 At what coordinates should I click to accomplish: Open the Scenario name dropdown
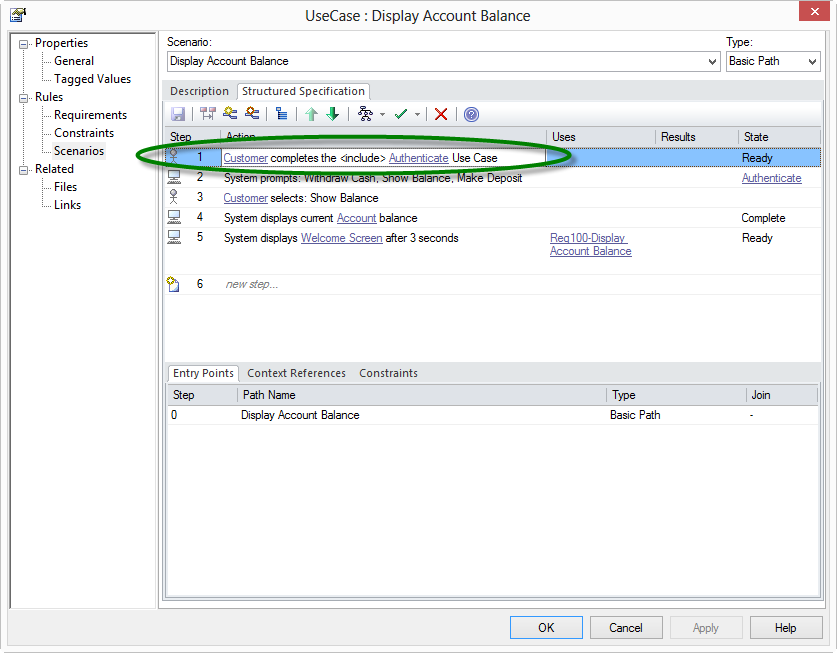tap(712, 61)
